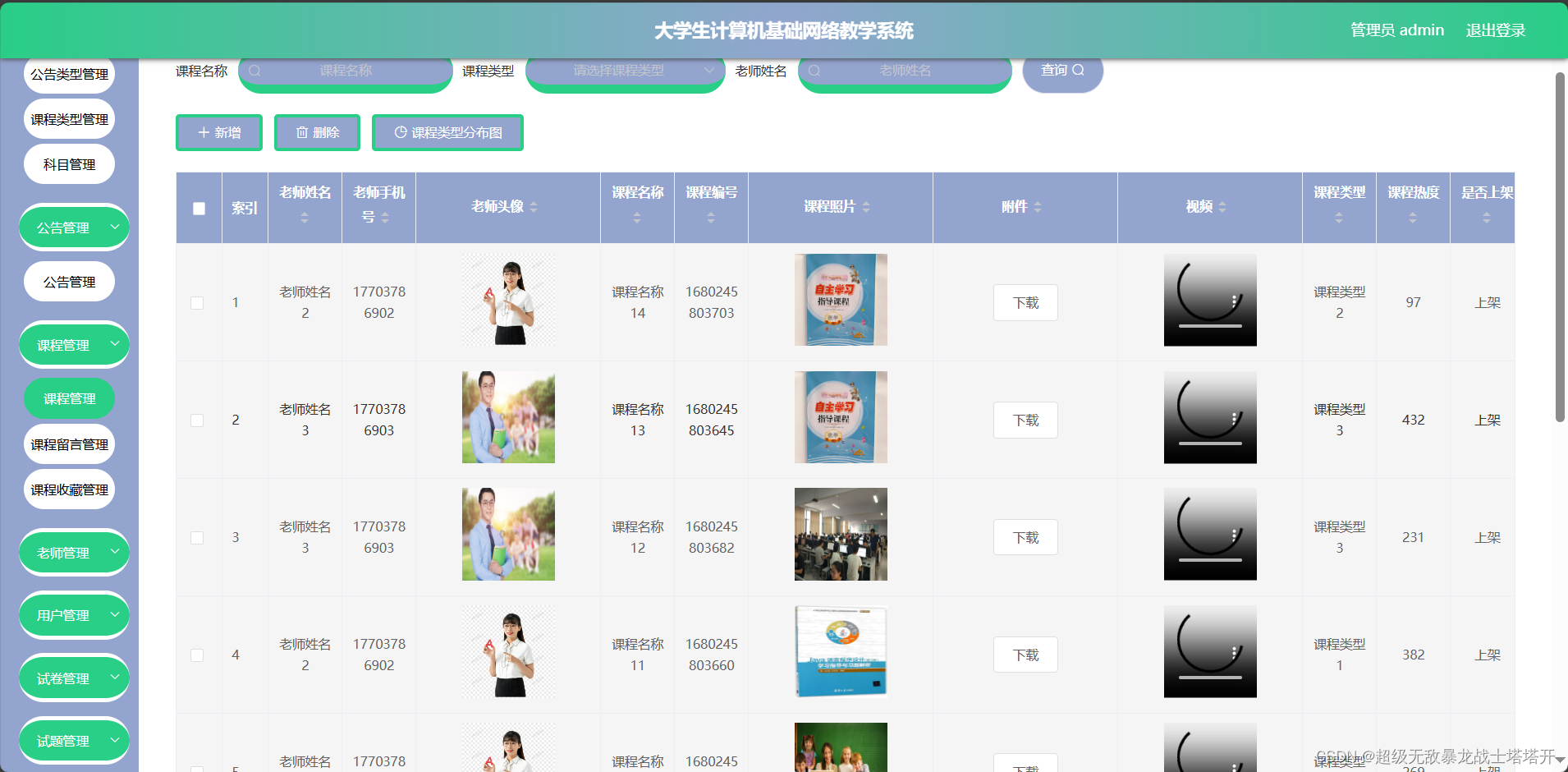The image size is (1568, 772).
Task: Collapse the 公告管理 sidebar group
Action: click(x=74, y=227)
